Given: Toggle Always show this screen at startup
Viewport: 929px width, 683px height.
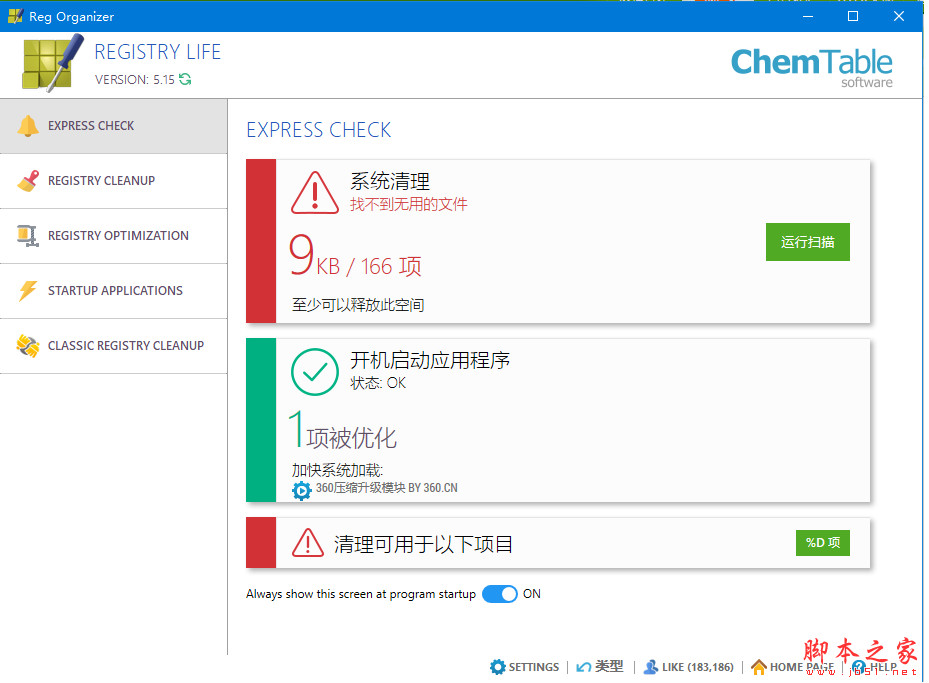Looking at the screenshot, I should pos(499,593).
